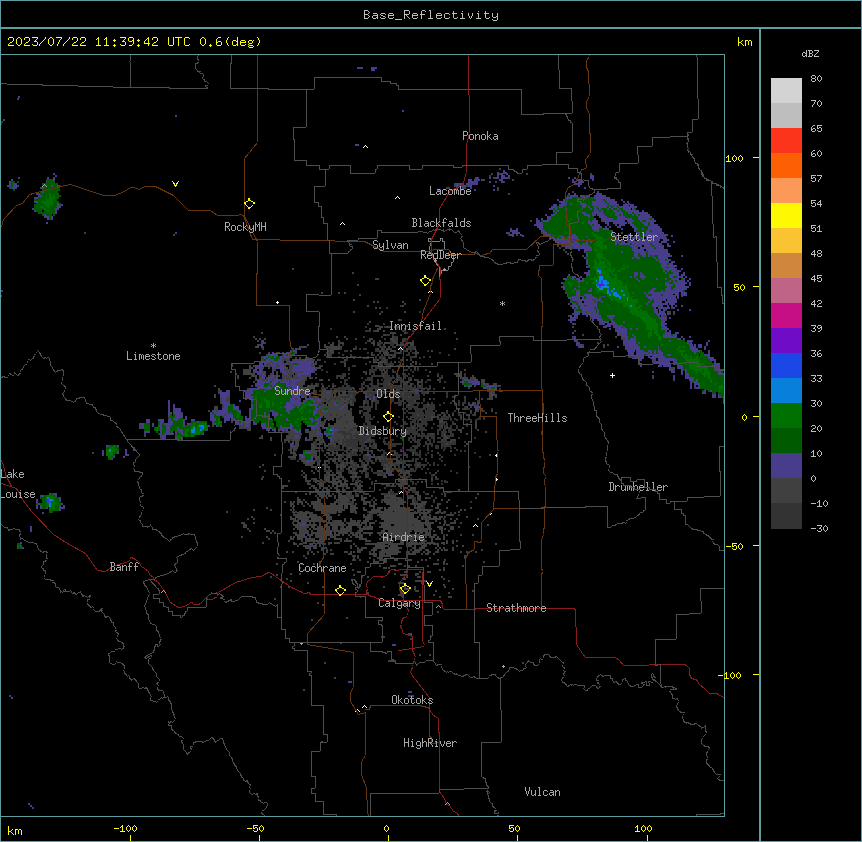Pick the bright green swatch between 30 and 20

coord(786,416)
